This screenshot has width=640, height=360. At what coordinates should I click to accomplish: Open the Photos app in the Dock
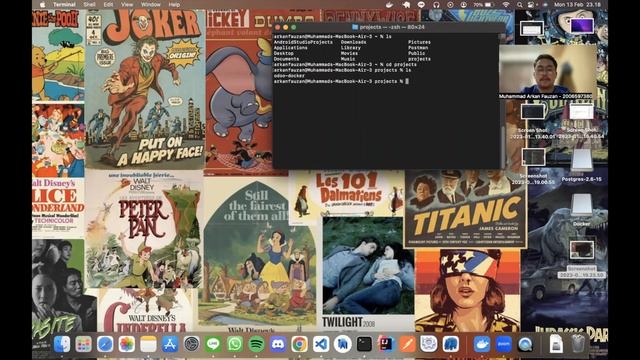point(127,344)
